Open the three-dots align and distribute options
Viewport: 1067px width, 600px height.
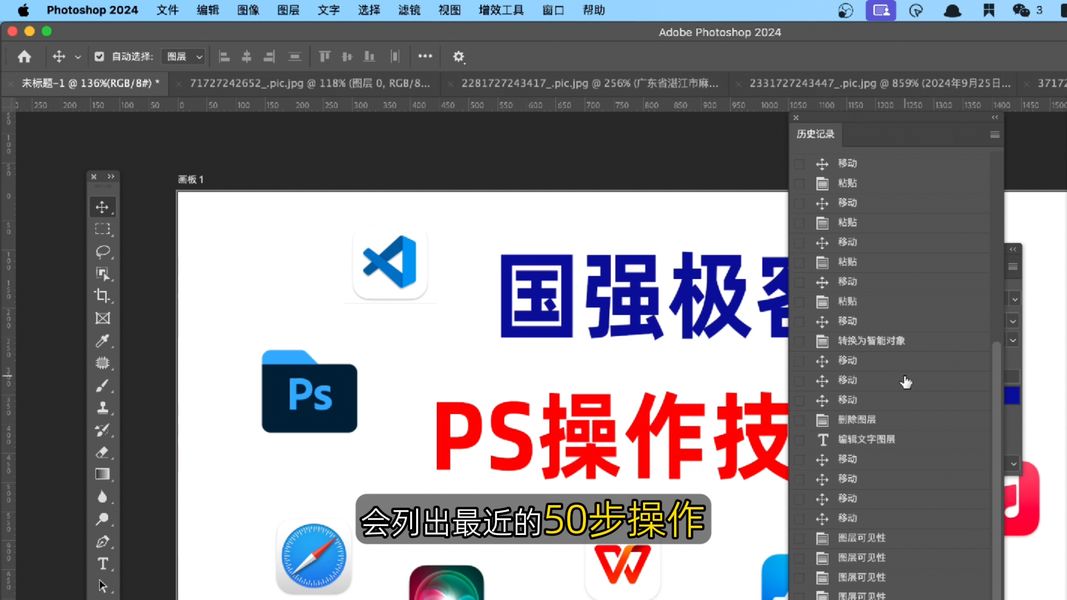pyautogui.click(x=425, y=56)
